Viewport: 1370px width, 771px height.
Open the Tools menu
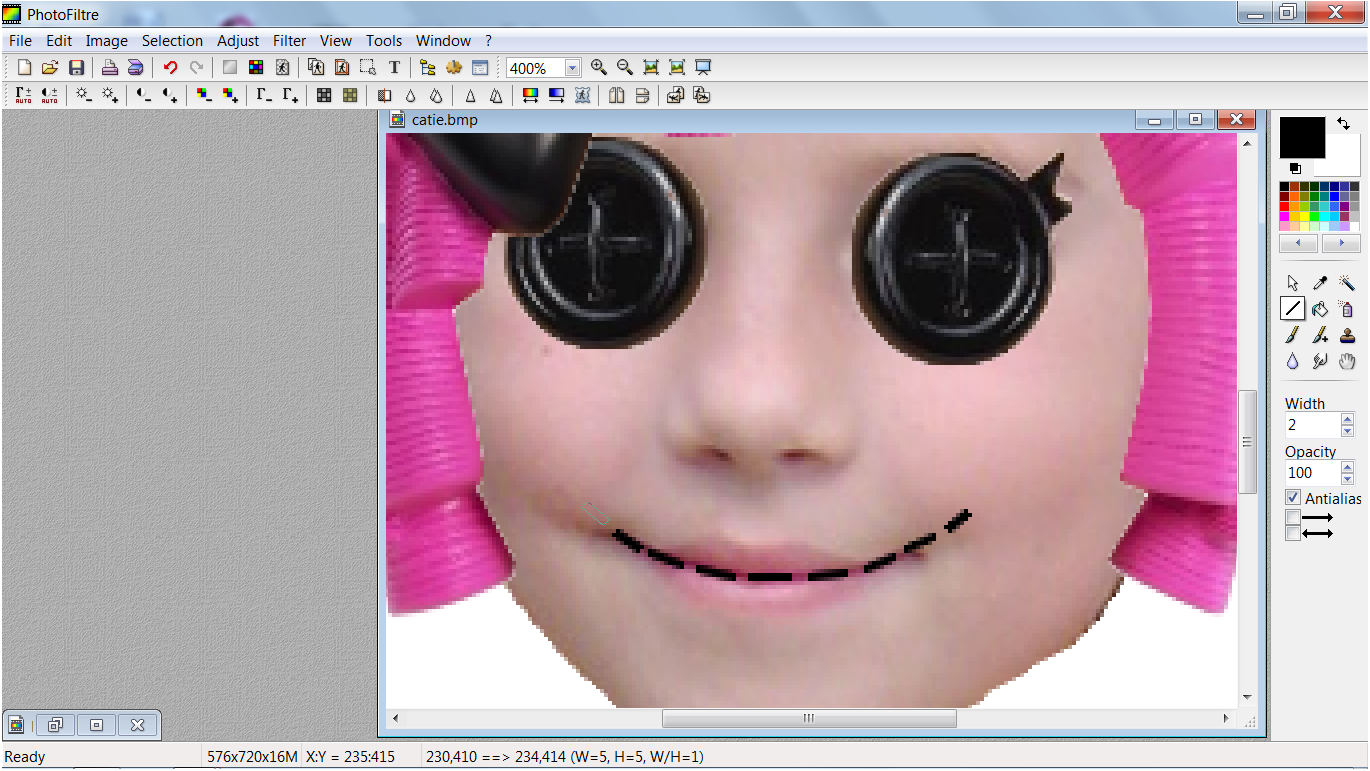click(x=384, y=41)
